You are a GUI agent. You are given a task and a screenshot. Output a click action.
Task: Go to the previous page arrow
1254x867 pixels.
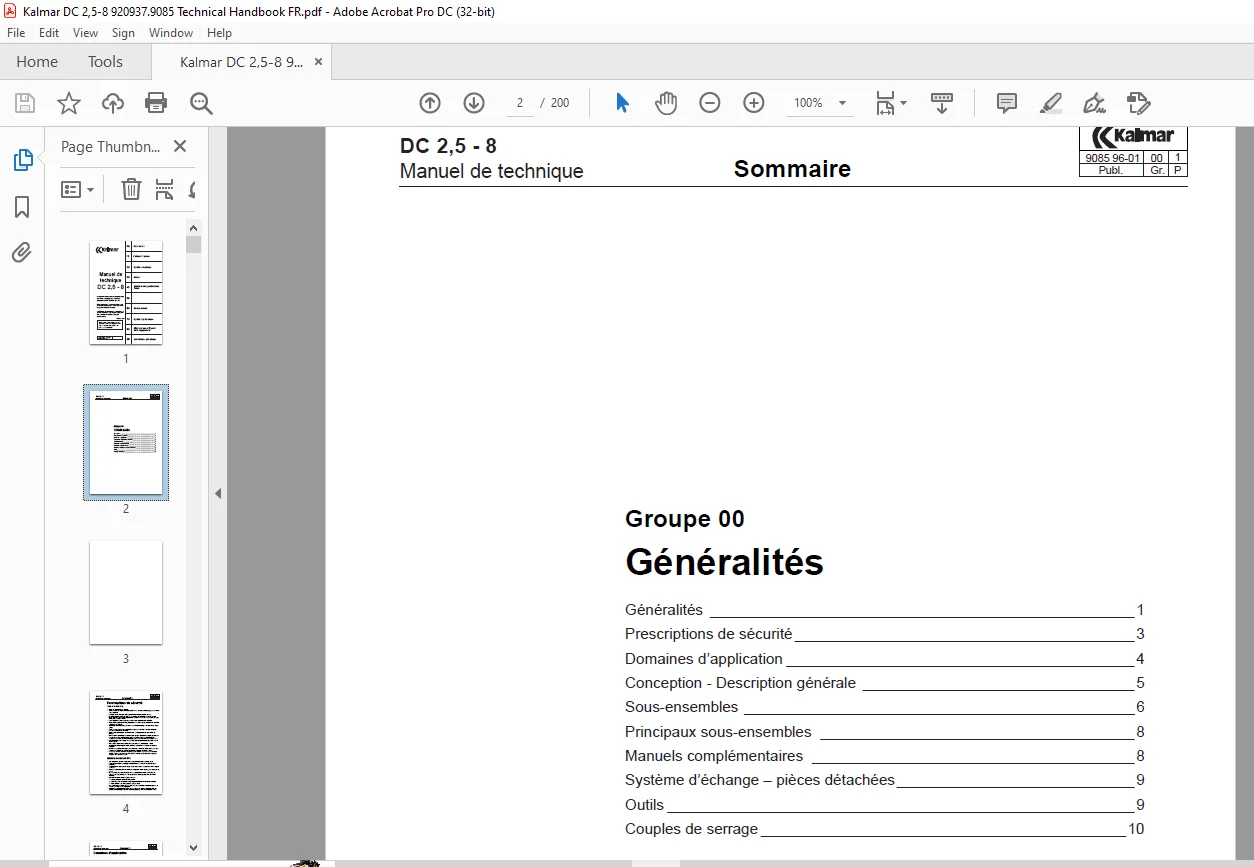[x=430, y=103]
